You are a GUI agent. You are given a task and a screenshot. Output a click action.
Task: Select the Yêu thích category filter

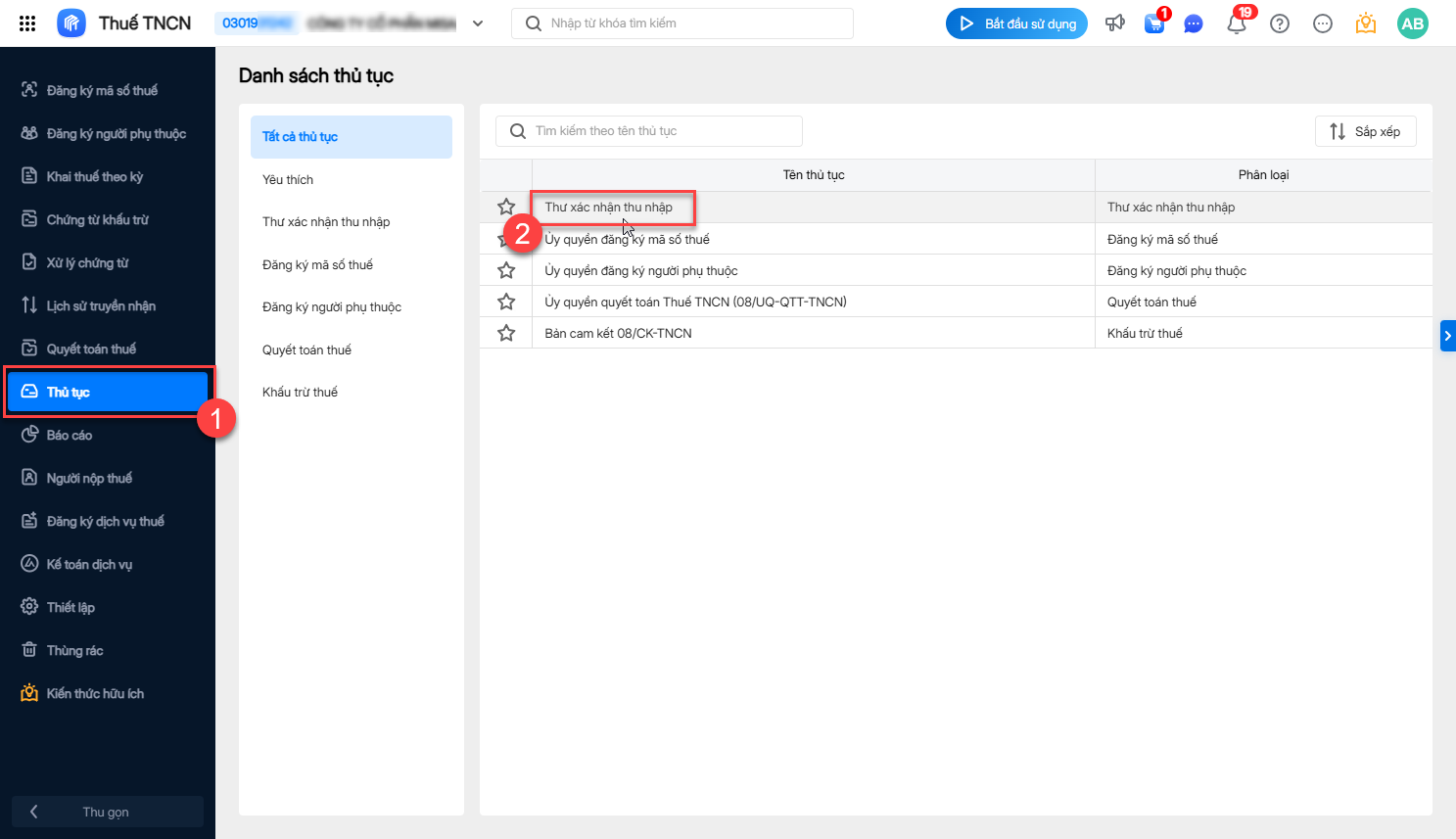(288, 179)
